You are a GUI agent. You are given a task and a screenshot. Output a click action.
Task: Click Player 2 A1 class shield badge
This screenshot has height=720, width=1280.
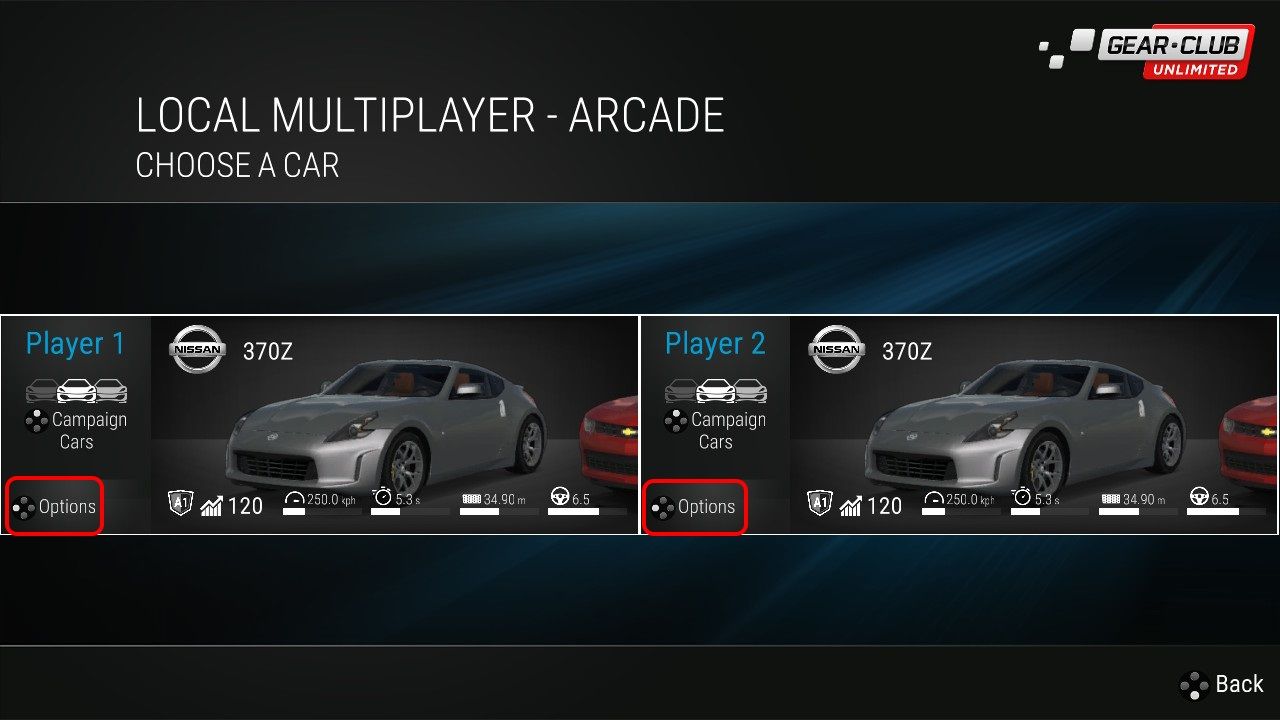coord(819,503)
